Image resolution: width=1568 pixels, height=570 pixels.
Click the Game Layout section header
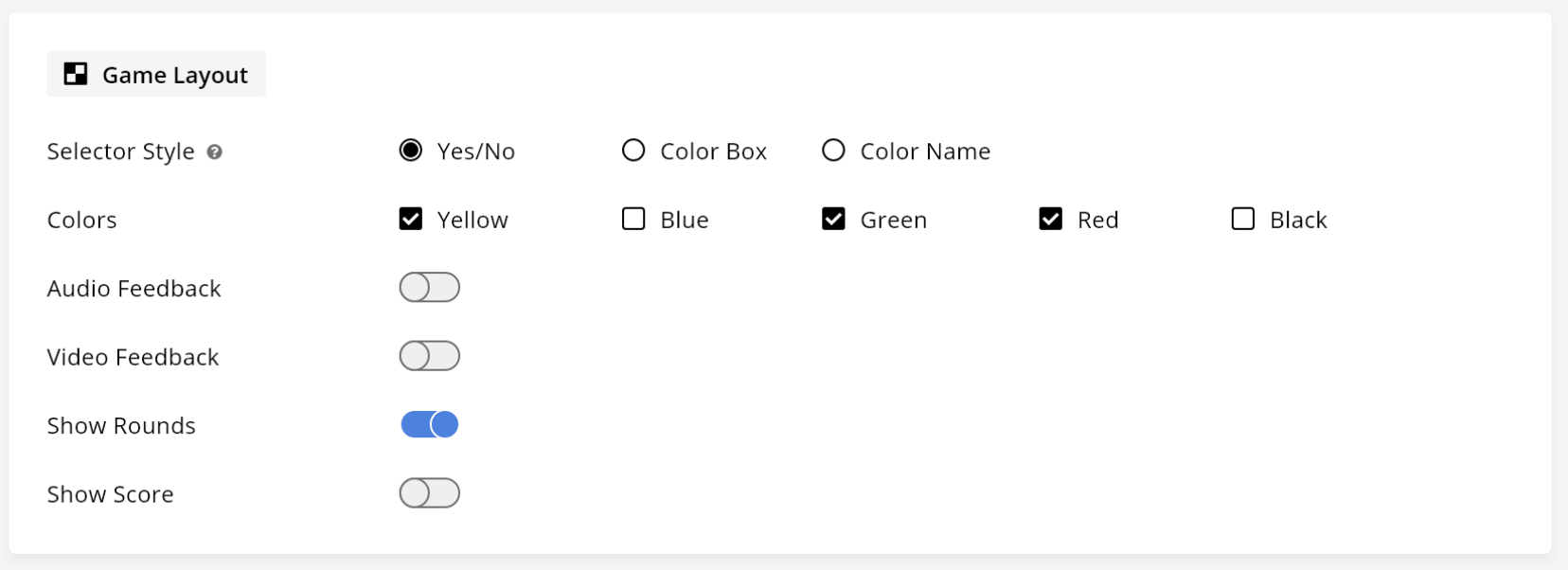click(156, 74)
